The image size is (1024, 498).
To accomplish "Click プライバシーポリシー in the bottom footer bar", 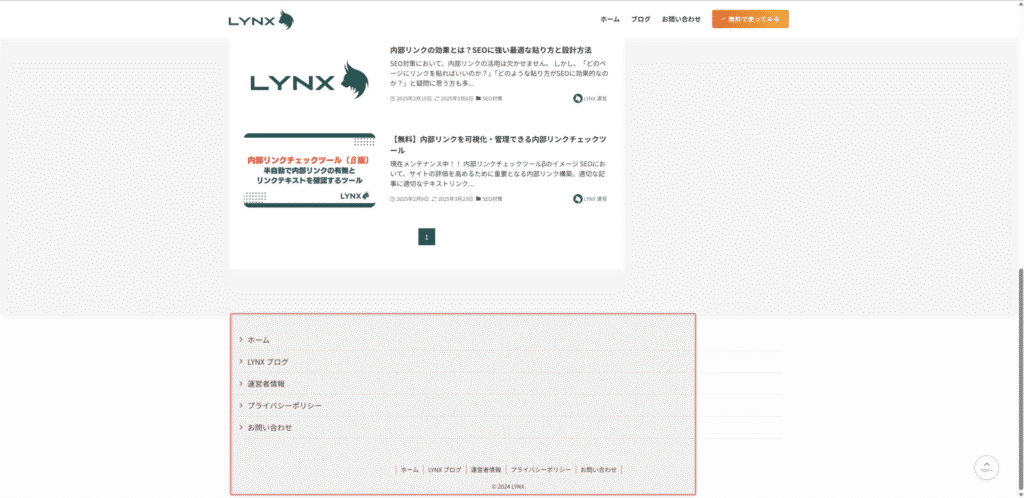I will click(x=540, y=469).
